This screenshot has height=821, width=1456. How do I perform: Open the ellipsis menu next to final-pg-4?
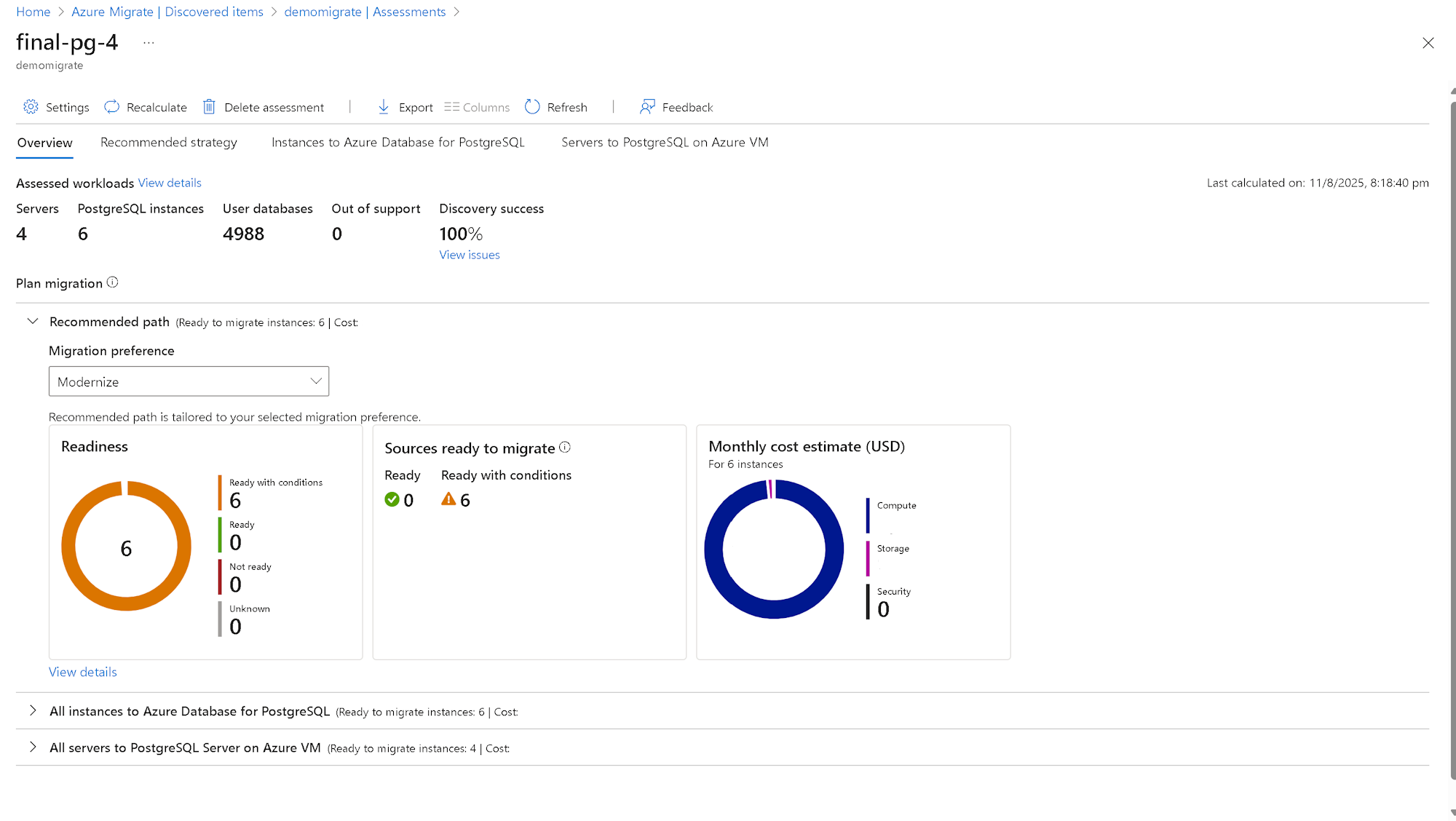[x=149, y=43]
